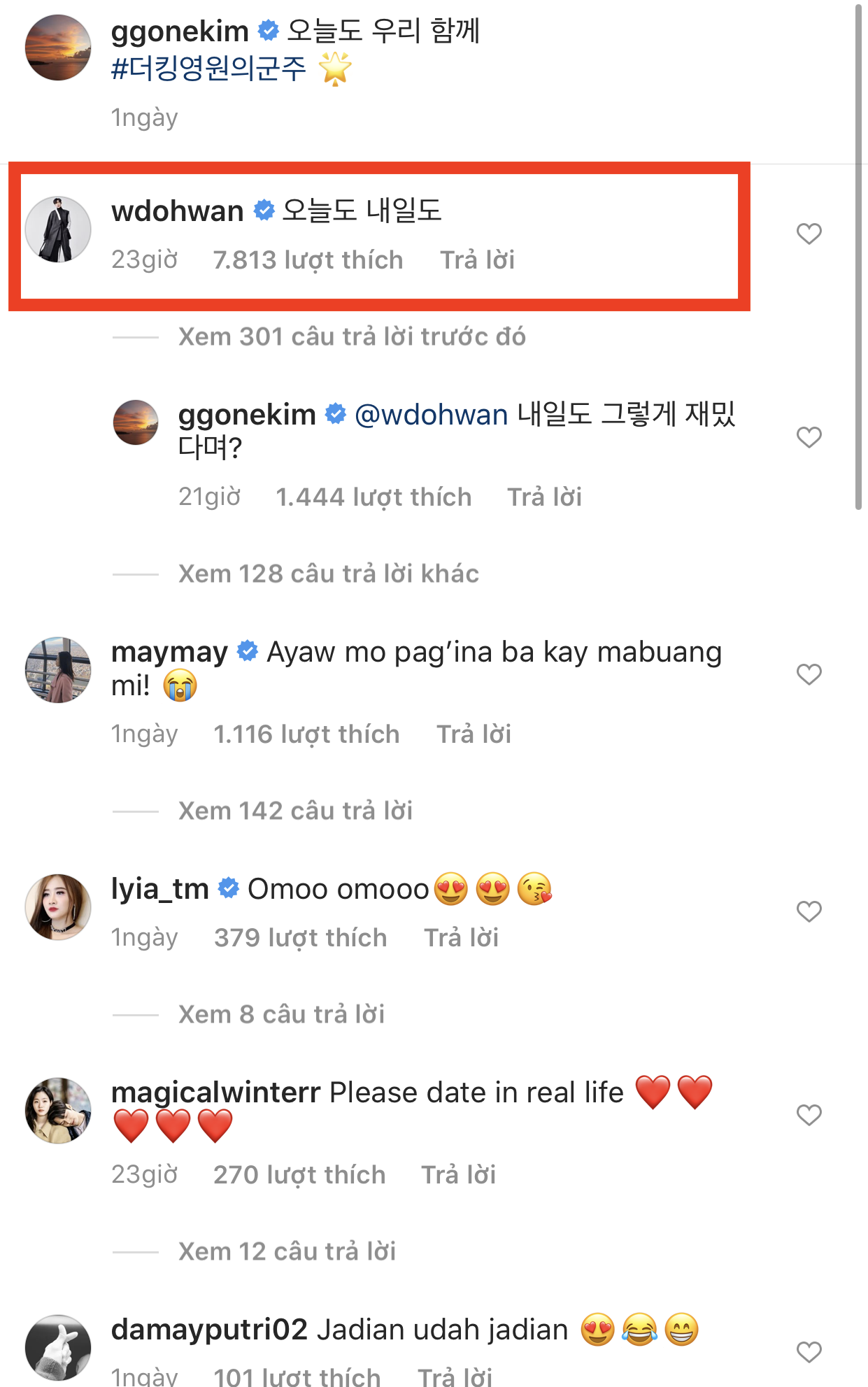Expand 8 replies under lyia_tm
Viewport: 868px width, 1387px height.
pyautogui.click(x=281, y=1014)
